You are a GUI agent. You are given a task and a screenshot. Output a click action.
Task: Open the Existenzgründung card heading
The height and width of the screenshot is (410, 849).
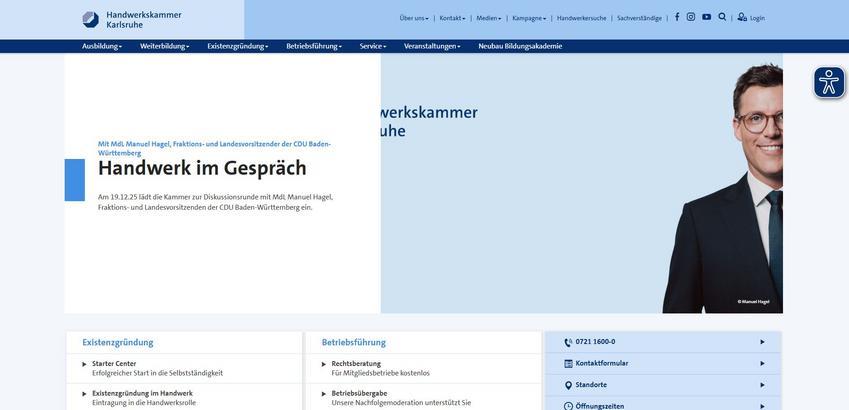(x=117, y=342)
